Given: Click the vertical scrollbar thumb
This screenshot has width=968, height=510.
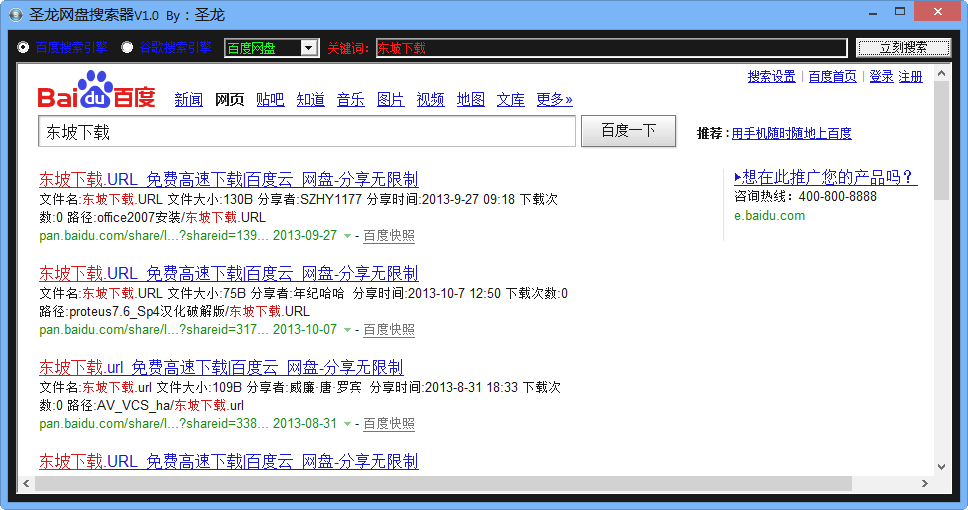Looking at the screenshot, I should [x=941, y=141].
